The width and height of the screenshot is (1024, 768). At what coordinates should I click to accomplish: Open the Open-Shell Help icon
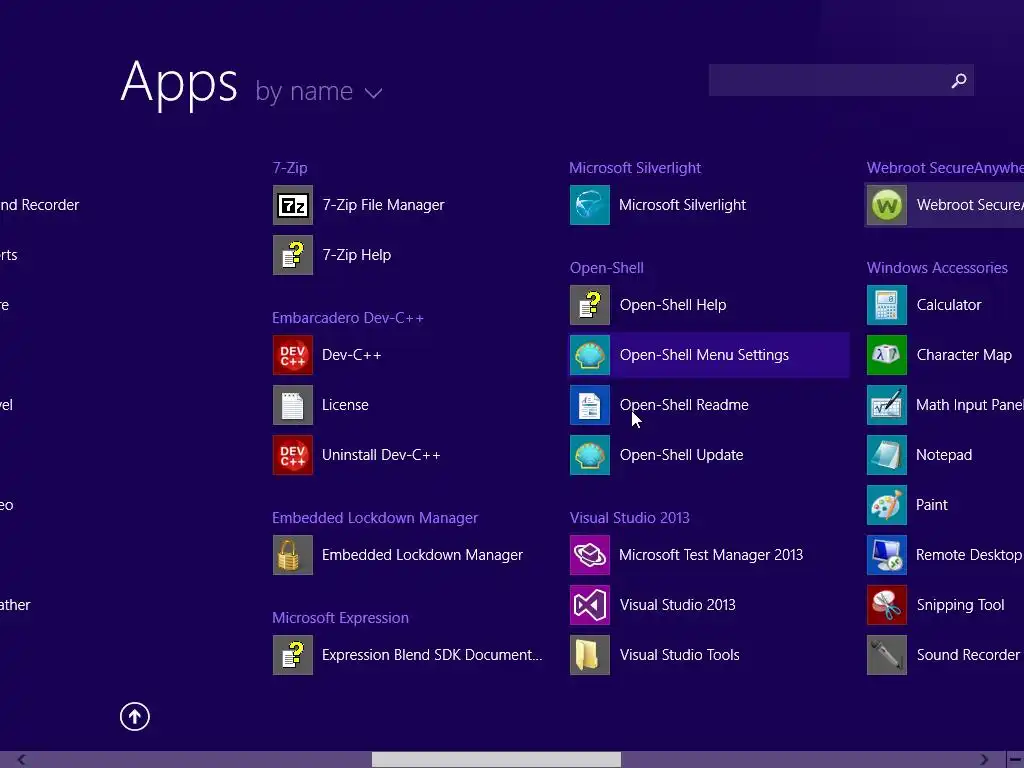(x=590, y=305)
